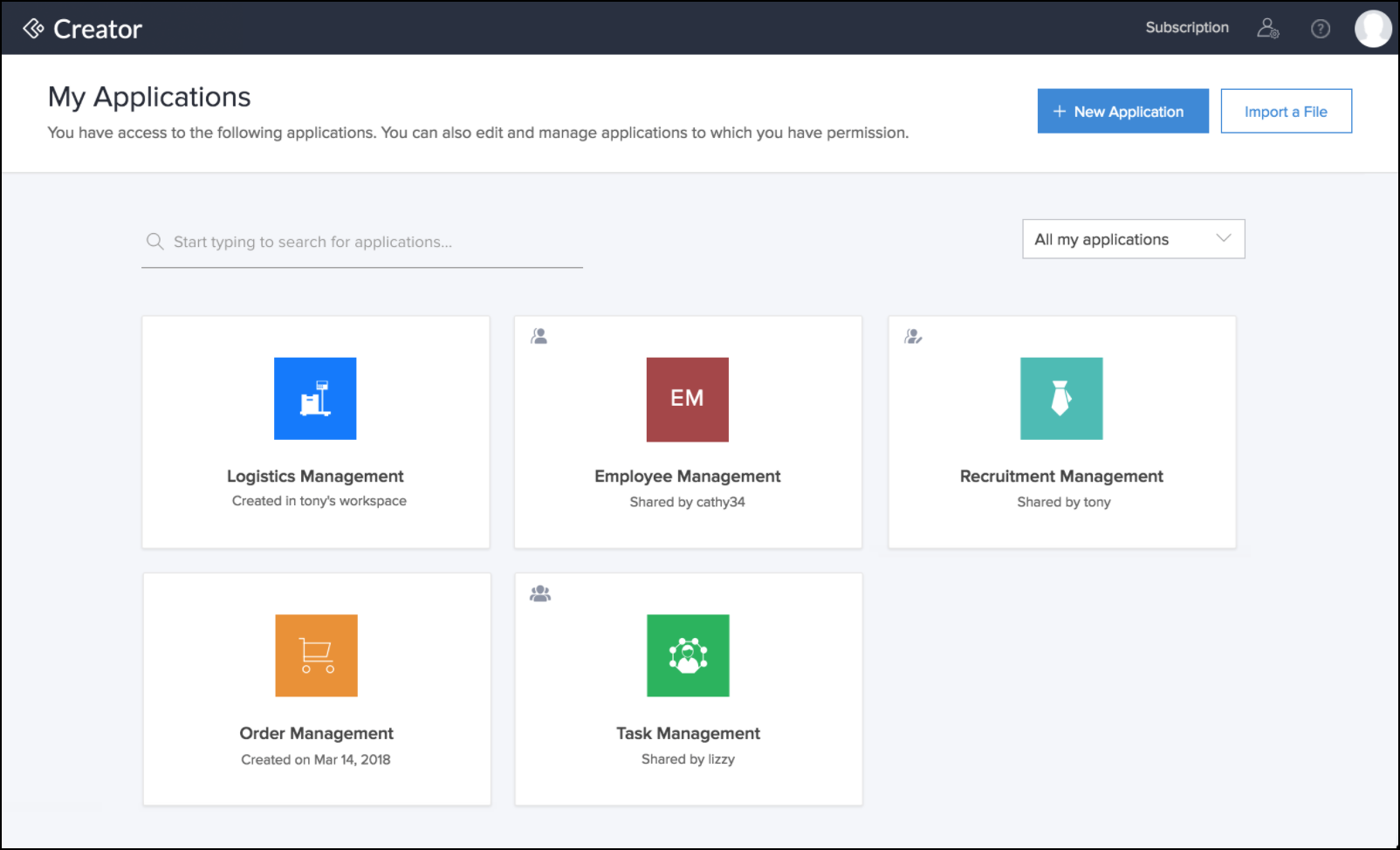Open the orange Order Management cart icon
The width and height of the screenshot is (1400, 850).
coord(316,655)
